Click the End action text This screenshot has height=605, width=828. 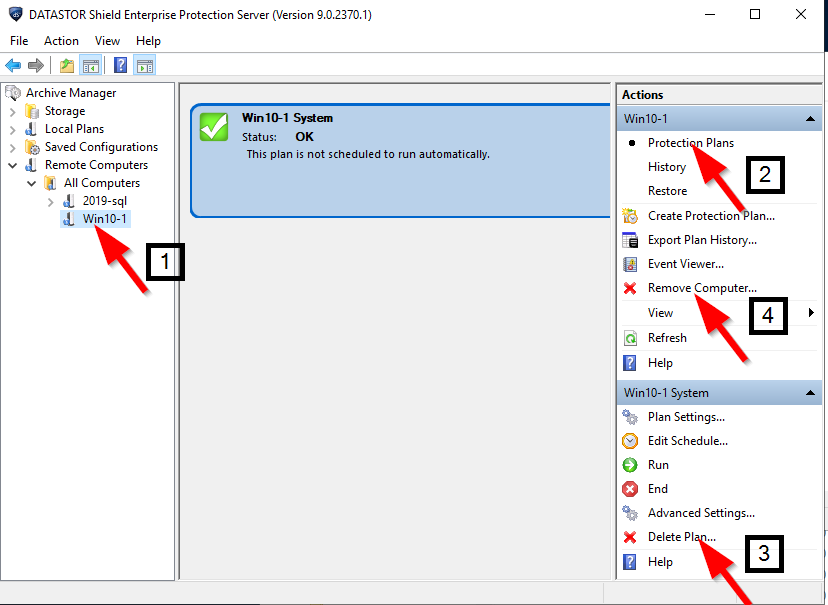point(658,489)
